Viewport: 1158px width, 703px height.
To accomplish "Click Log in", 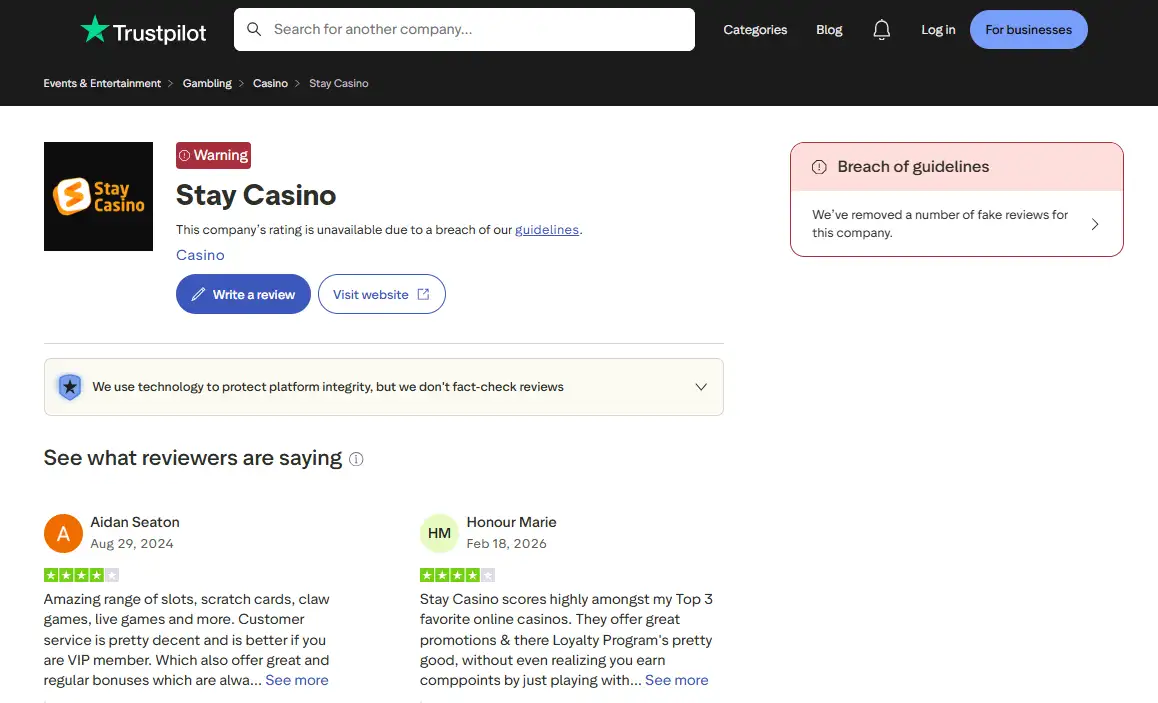I will pyautogui.click(x=938, y=30).
